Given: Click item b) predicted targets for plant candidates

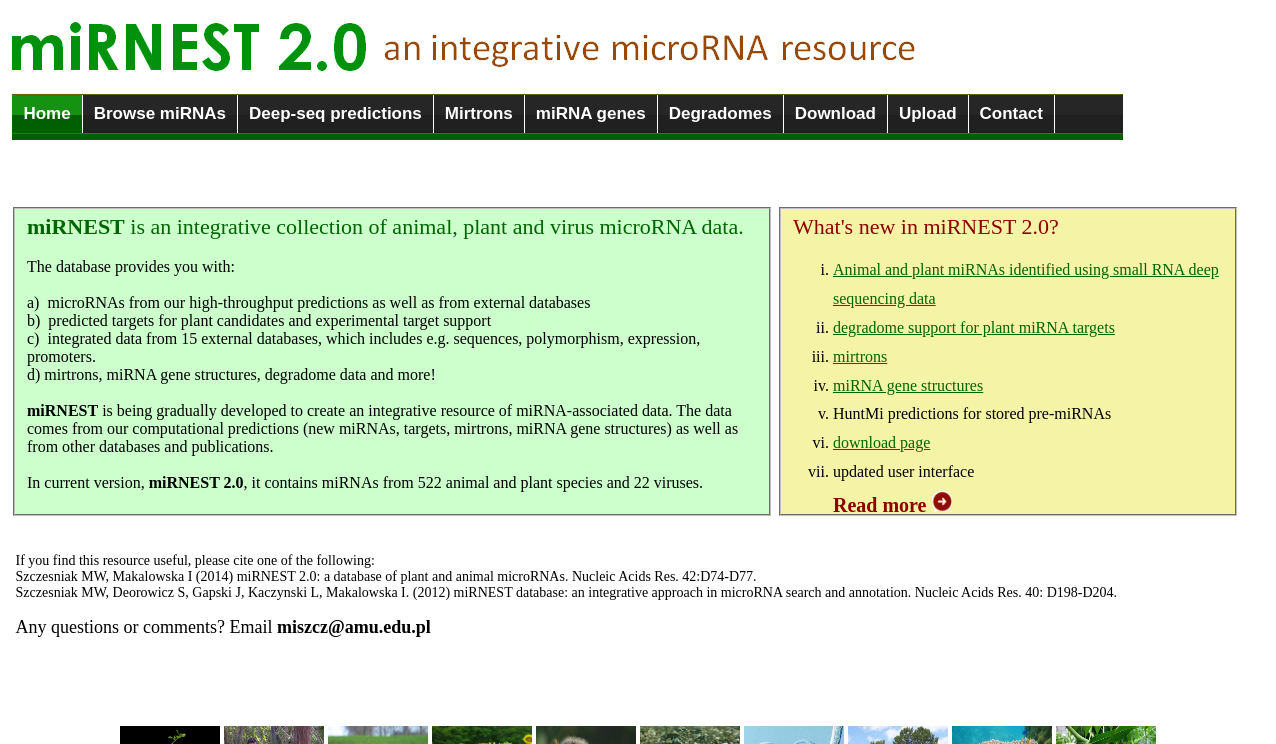Looking at the screenshot, I should (x=259, y=321).
